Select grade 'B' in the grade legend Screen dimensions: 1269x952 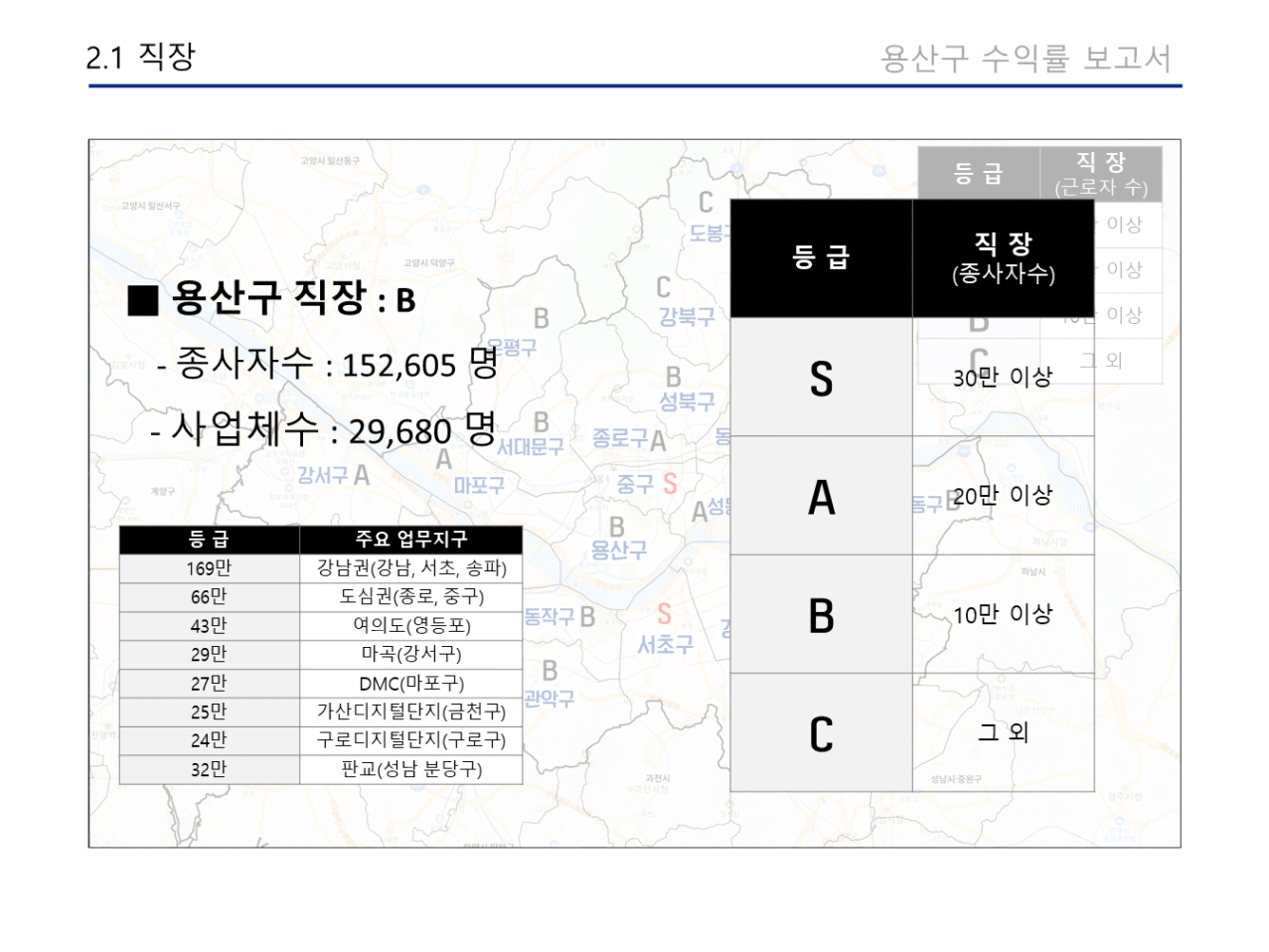tap(822, 614)
